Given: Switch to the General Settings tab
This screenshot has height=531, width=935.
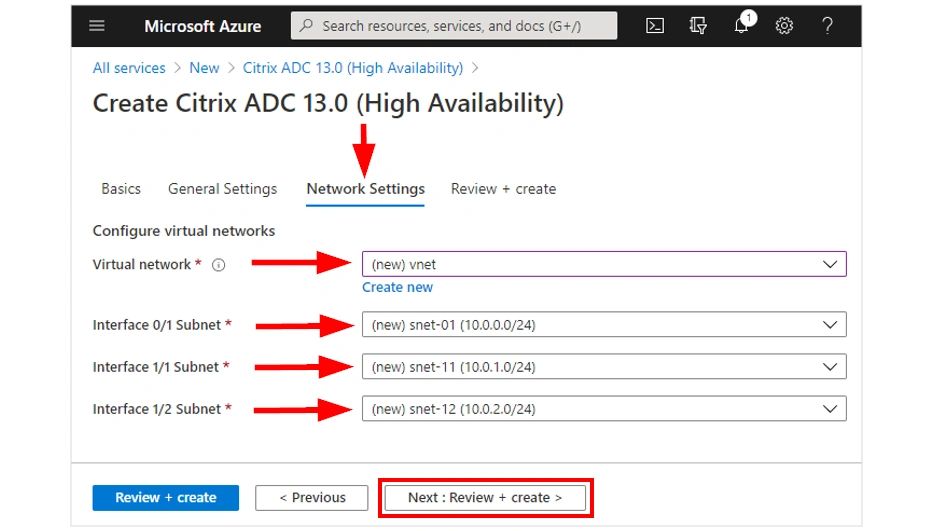Looking at the screenshot, I should pyautogui.click(x=222, y=189).
